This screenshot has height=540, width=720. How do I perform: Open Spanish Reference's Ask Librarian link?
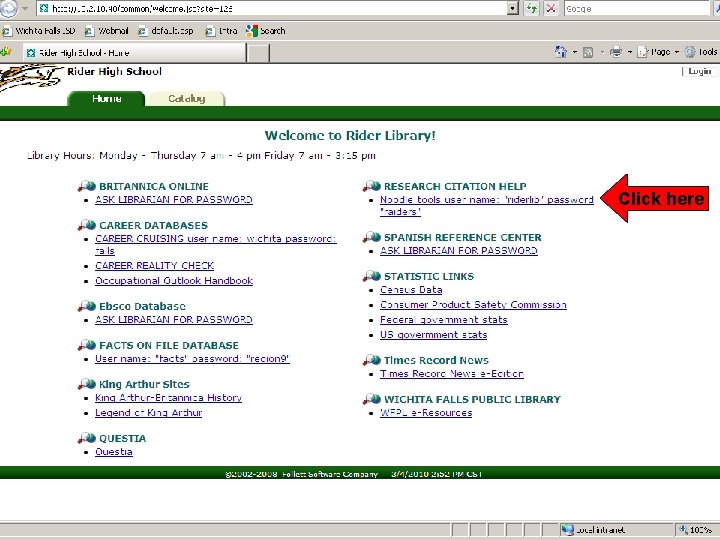[x=459, y=251]
